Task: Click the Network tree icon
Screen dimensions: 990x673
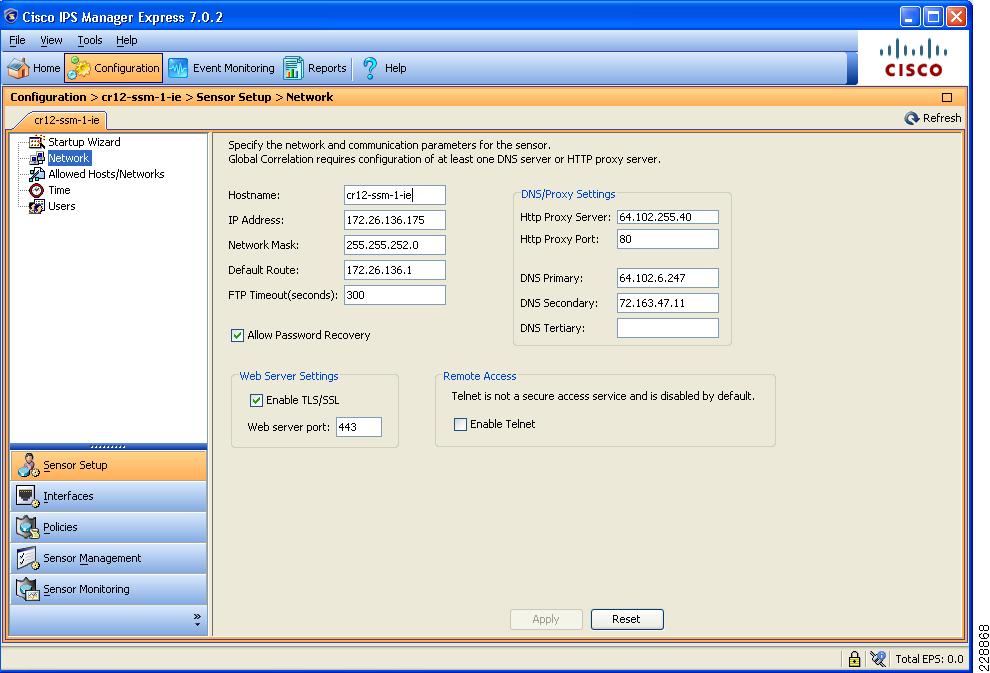Action: (37, 158)
